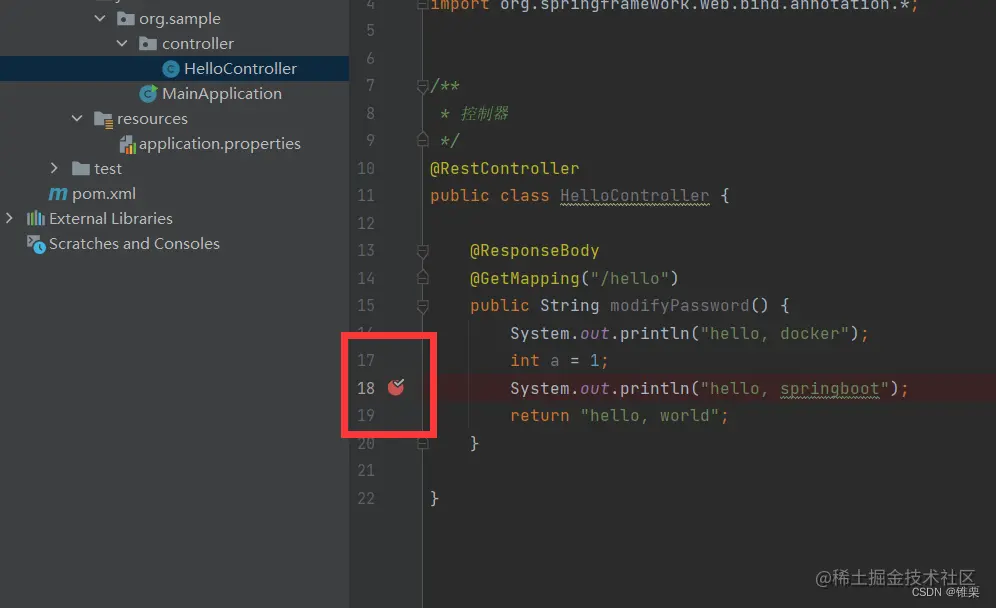
Task: Fold annotations at line 13 marker
Action: click(422, 252)
